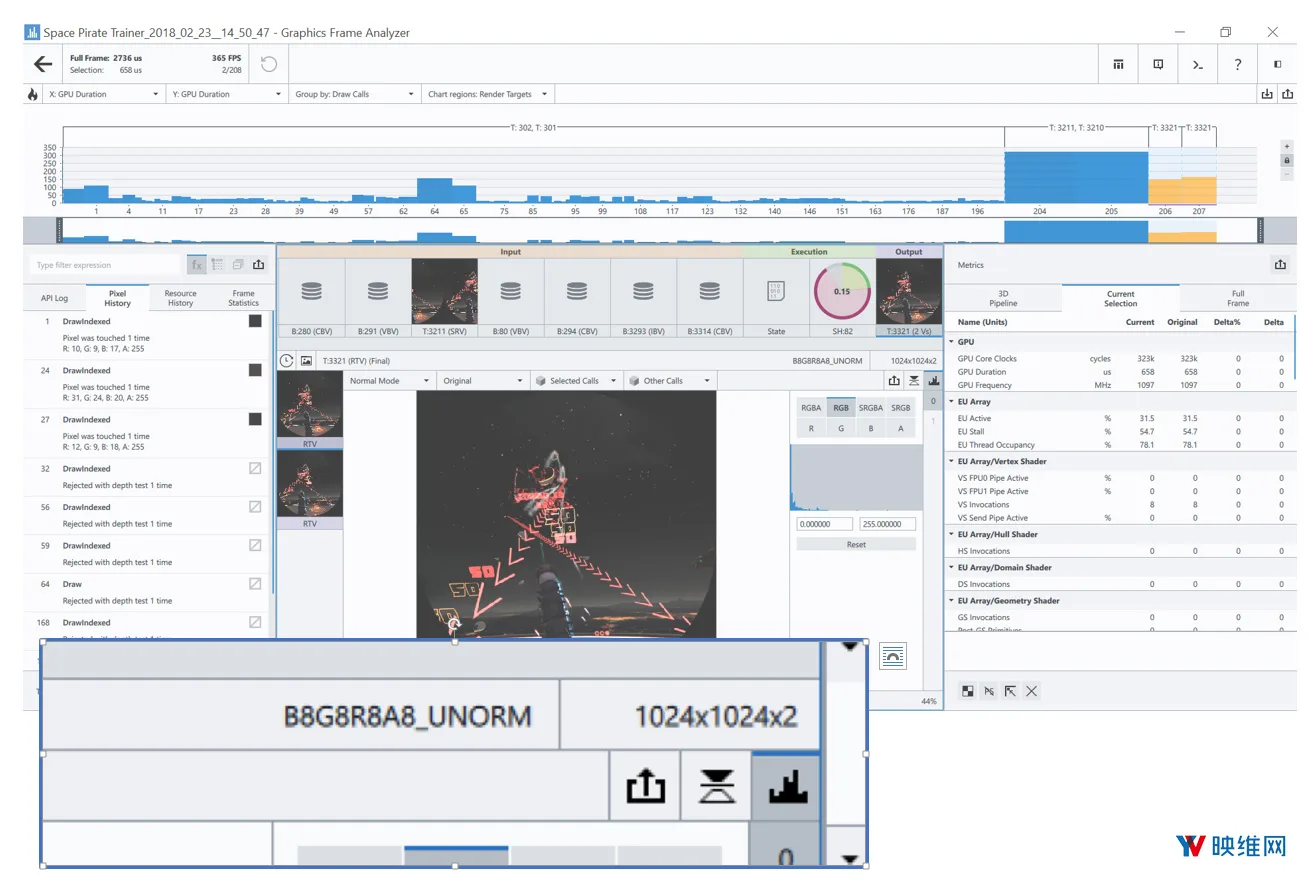Screen dimensions: 1316x887
Task: Toggle the side panel icon at top right
Action: [1277, 64]
